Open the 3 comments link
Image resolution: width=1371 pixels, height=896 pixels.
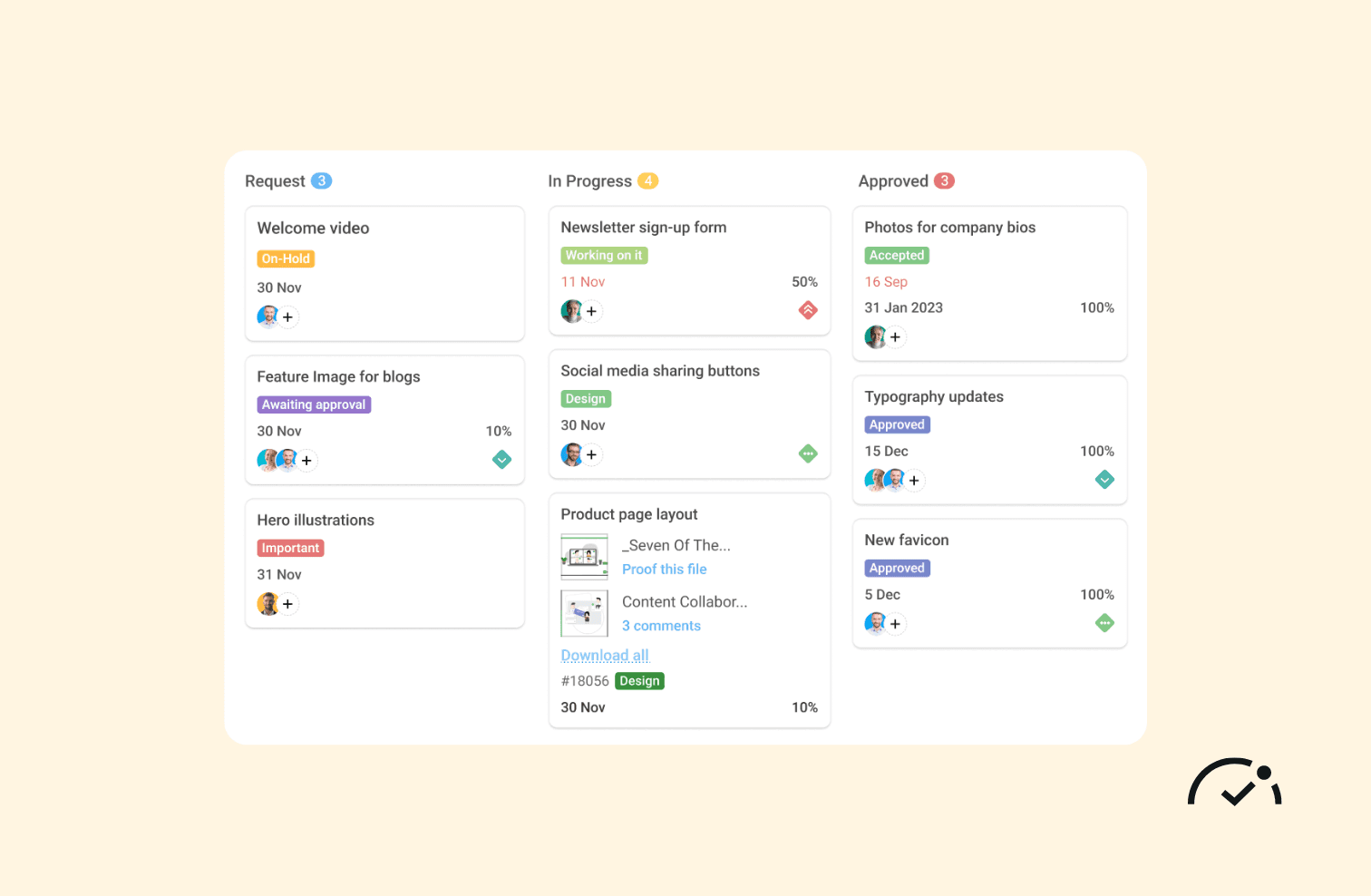click(661, 626)
